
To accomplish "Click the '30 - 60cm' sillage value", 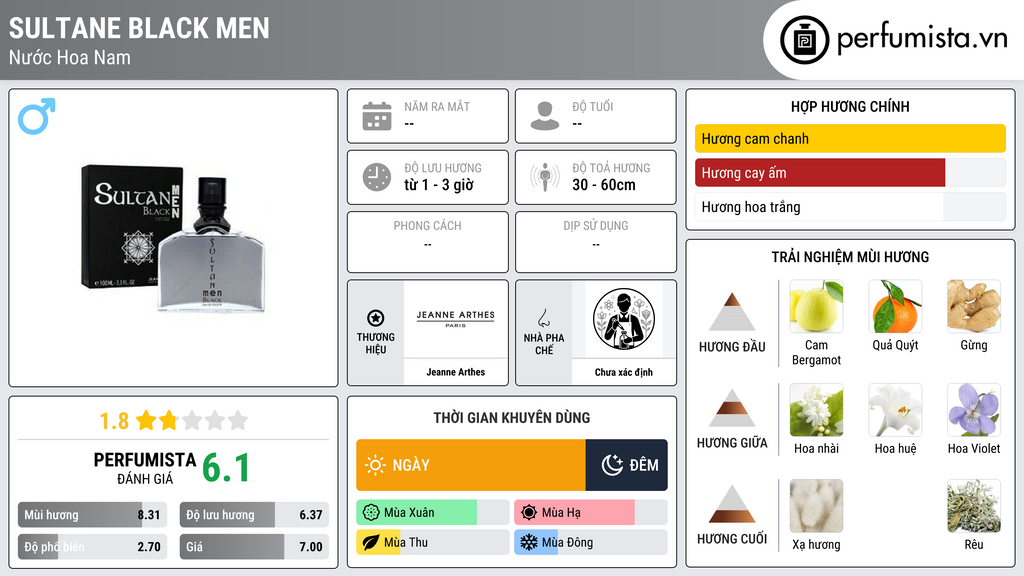I will pyautogui.click(x=604, y=185).
